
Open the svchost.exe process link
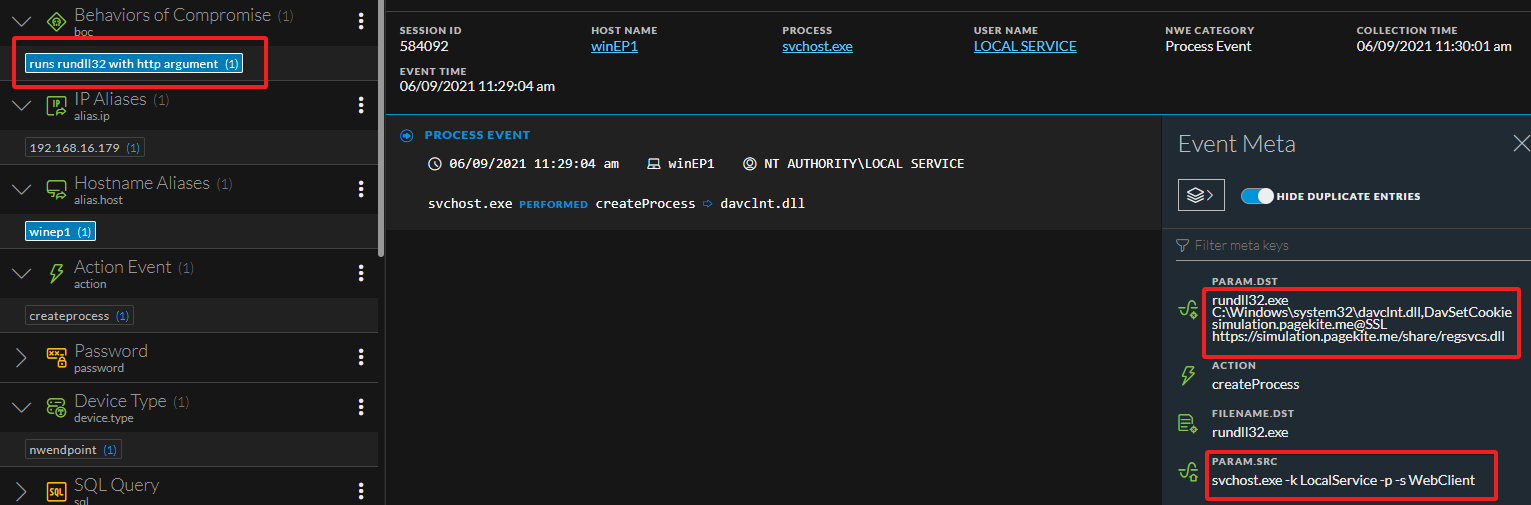click(817, 47)
